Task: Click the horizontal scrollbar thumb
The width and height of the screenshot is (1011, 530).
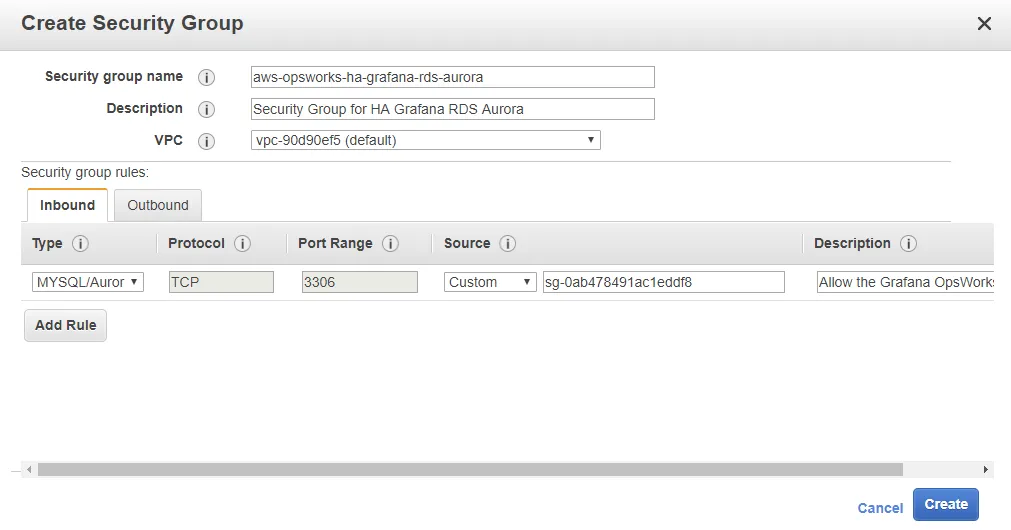Action: pyautogui.click(x=470, y=469)
